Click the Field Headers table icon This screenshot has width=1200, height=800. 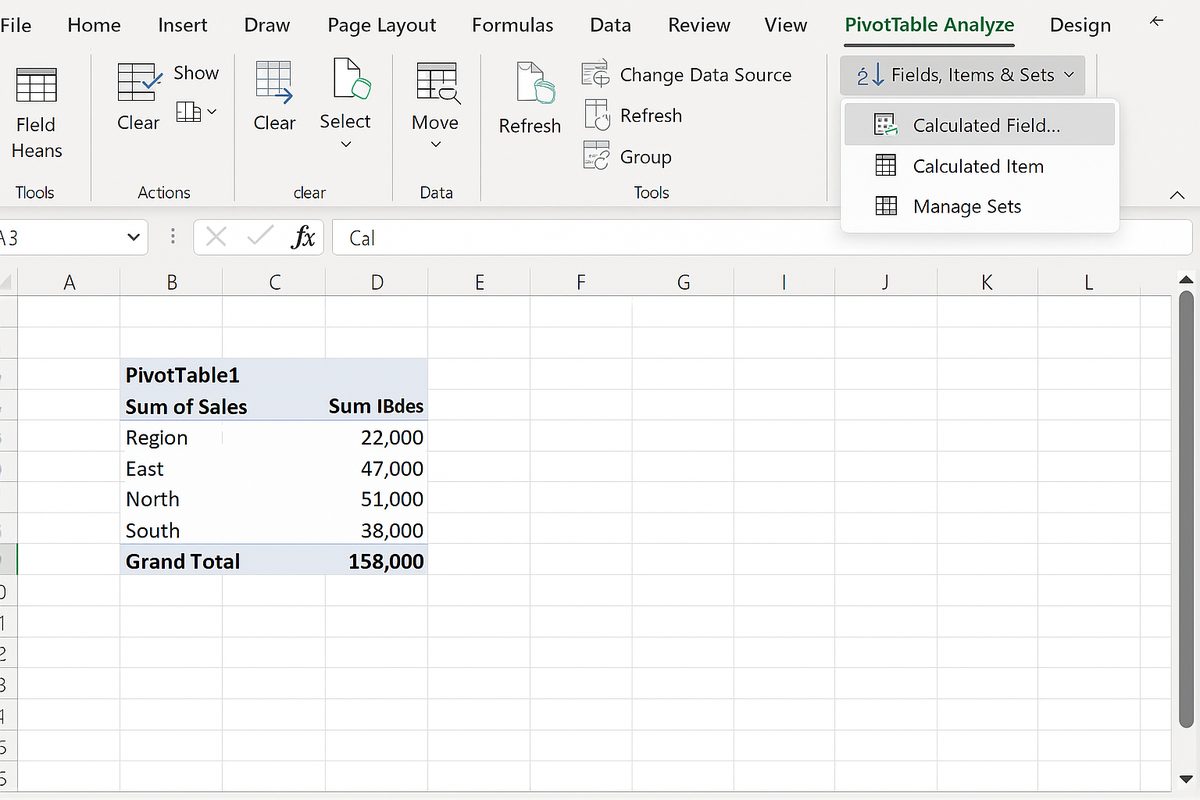pyautogui.click(x=37, y=85)
